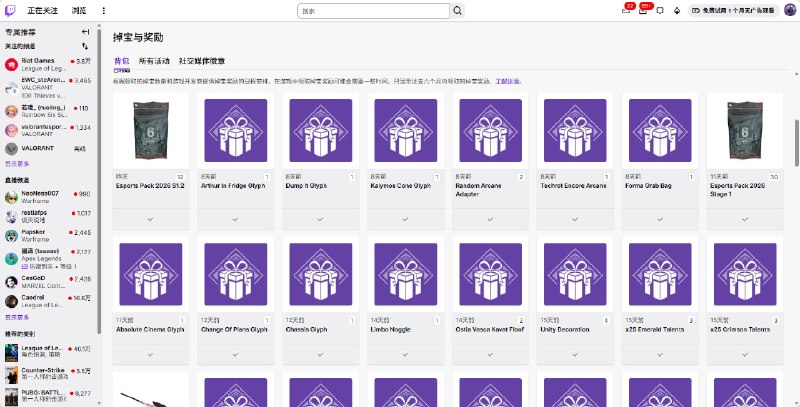Click Forma Grab Bag gift icon
This screenshot has width=800, height=407.
[660, 131]
